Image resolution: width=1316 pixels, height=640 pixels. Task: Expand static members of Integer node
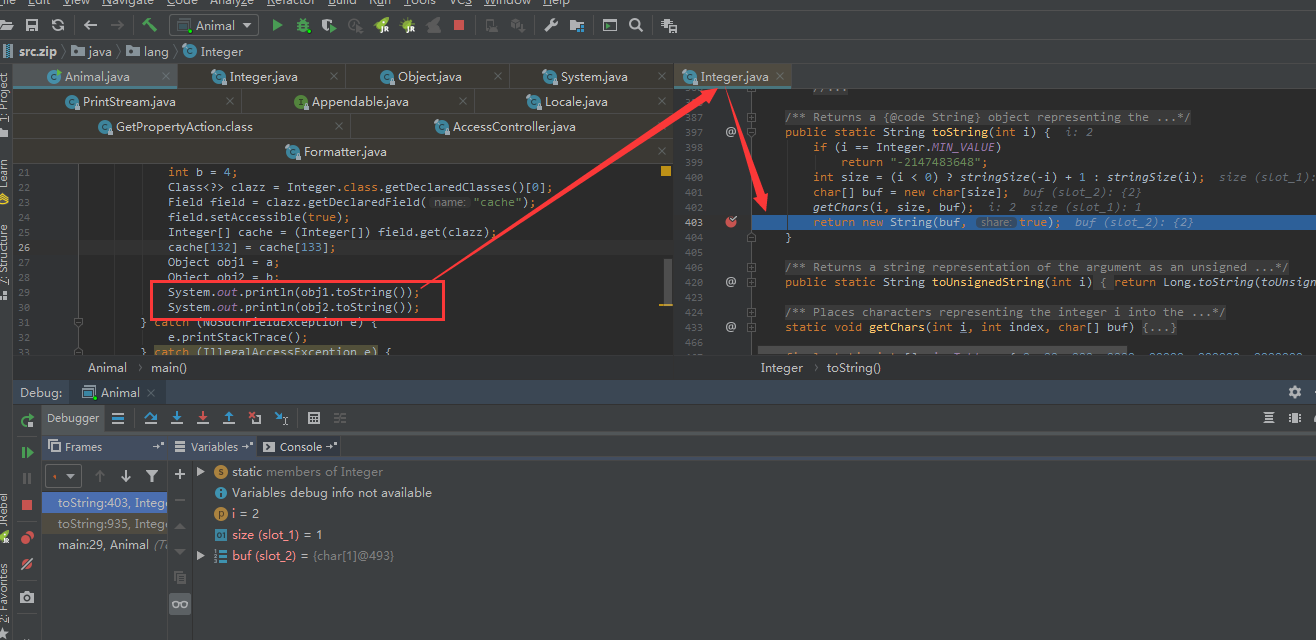(x=201, y=471)
